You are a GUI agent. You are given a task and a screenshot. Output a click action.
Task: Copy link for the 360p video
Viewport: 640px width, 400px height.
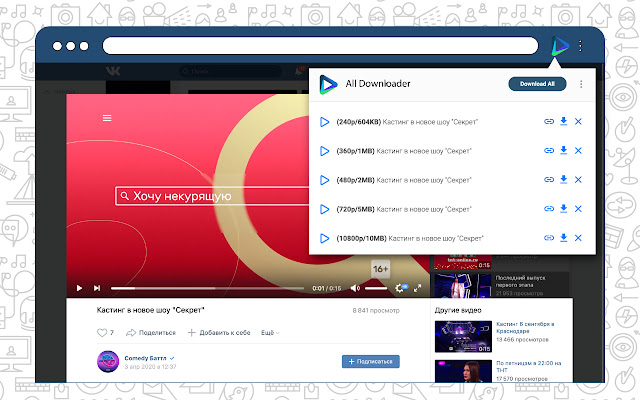pos(548,151)
